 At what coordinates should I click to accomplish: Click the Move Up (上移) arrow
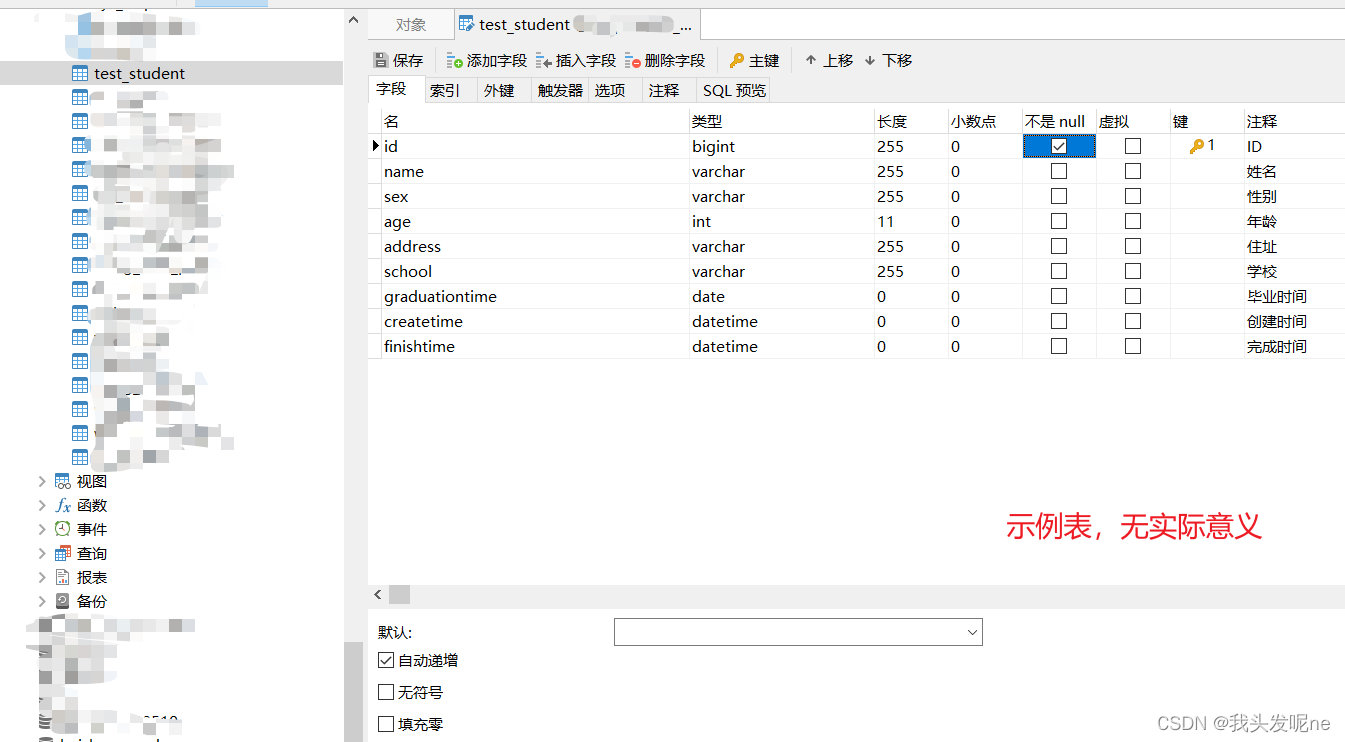point(811,60)
